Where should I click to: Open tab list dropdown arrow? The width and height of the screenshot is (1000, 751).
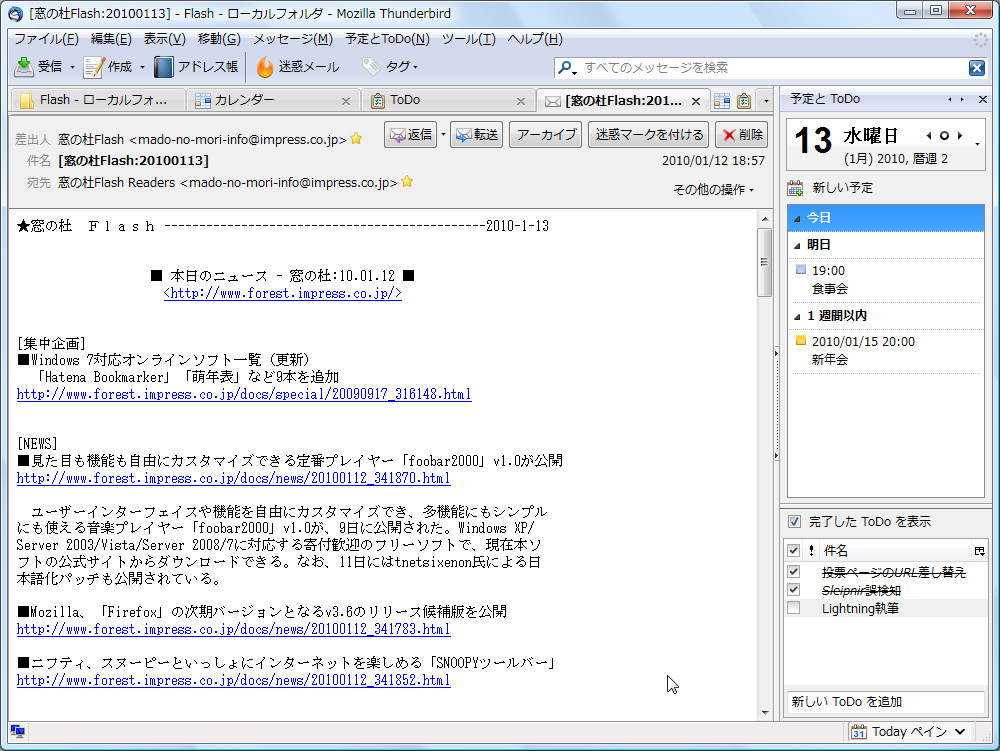click(x=766, y=101)
